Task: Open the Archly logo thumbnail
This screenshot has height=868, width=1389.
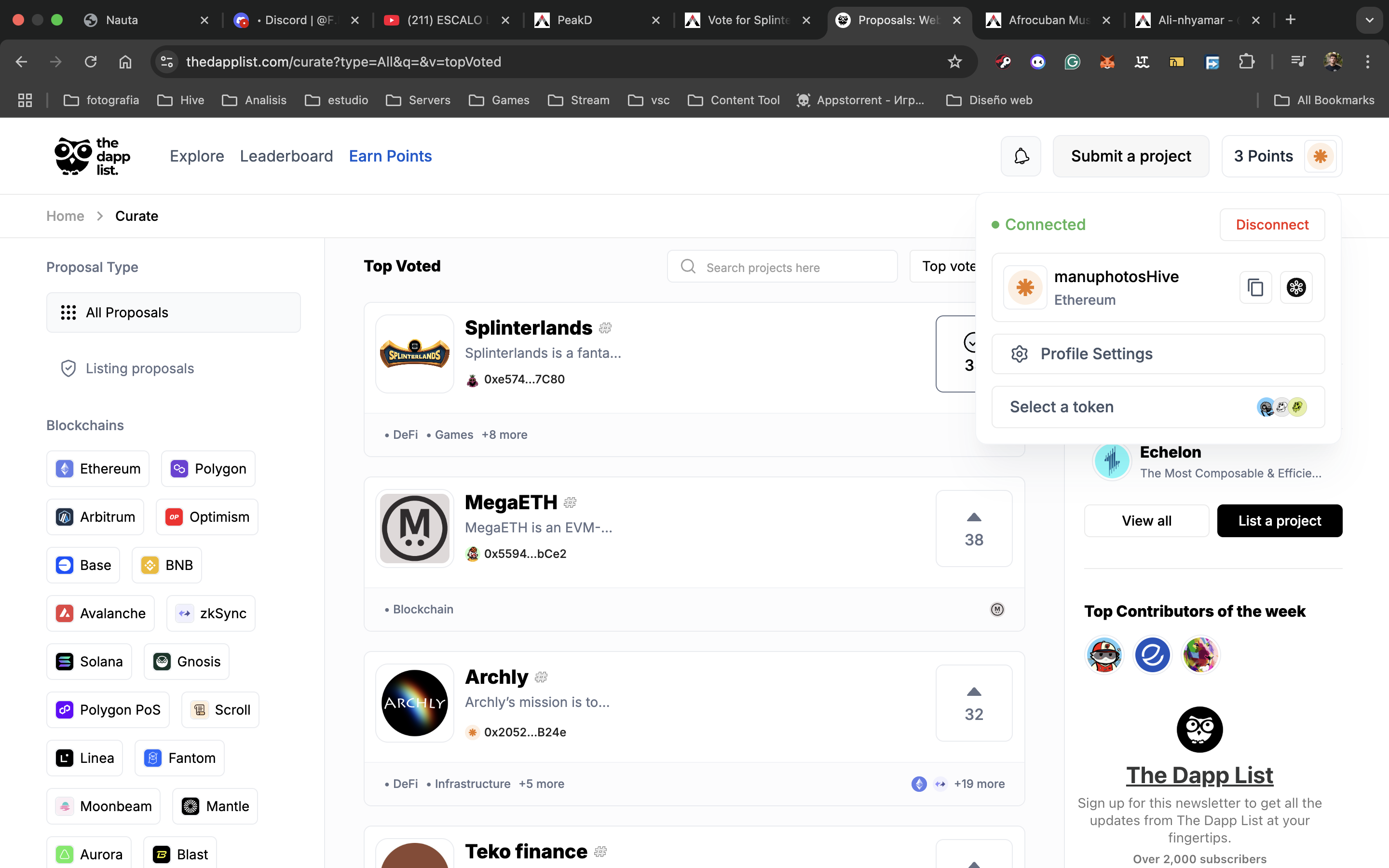Action: pyautogui.click(x=414, y=703)
